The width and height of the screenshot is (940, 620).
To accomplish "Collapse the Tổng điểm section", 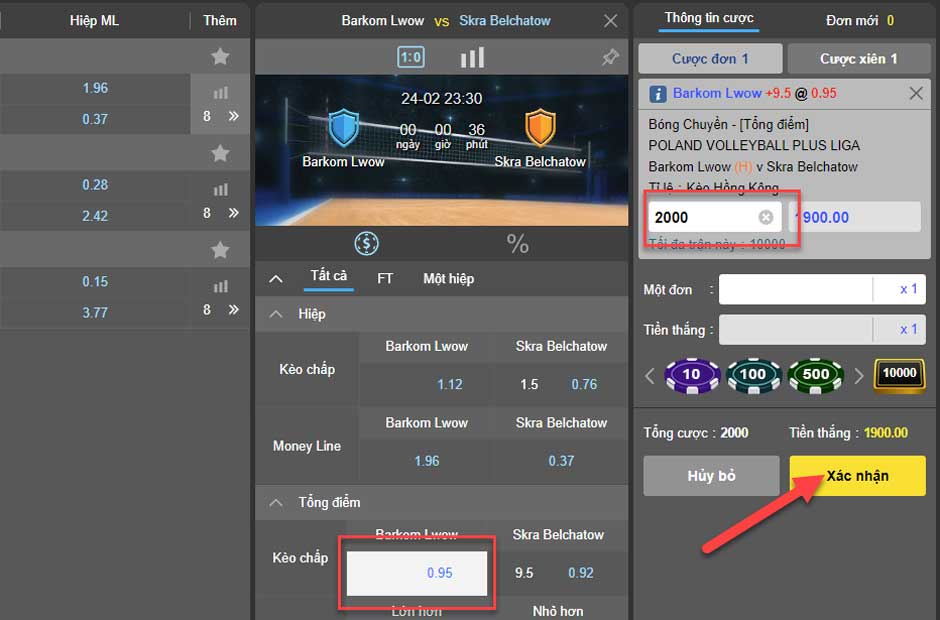I will (276, 502).
